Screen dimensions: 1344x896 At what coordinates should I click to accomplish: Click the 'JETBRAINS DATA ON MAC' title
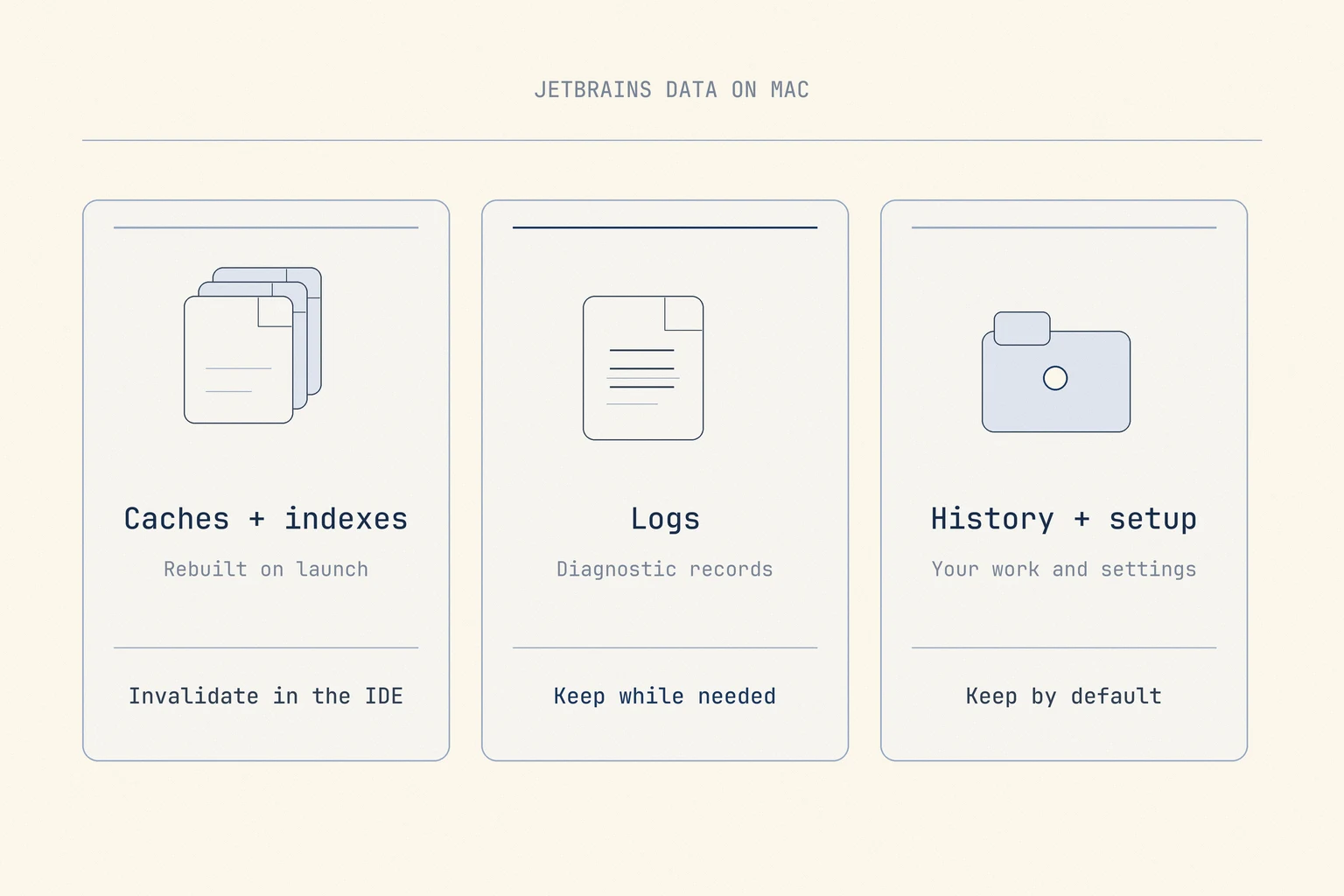672,90
